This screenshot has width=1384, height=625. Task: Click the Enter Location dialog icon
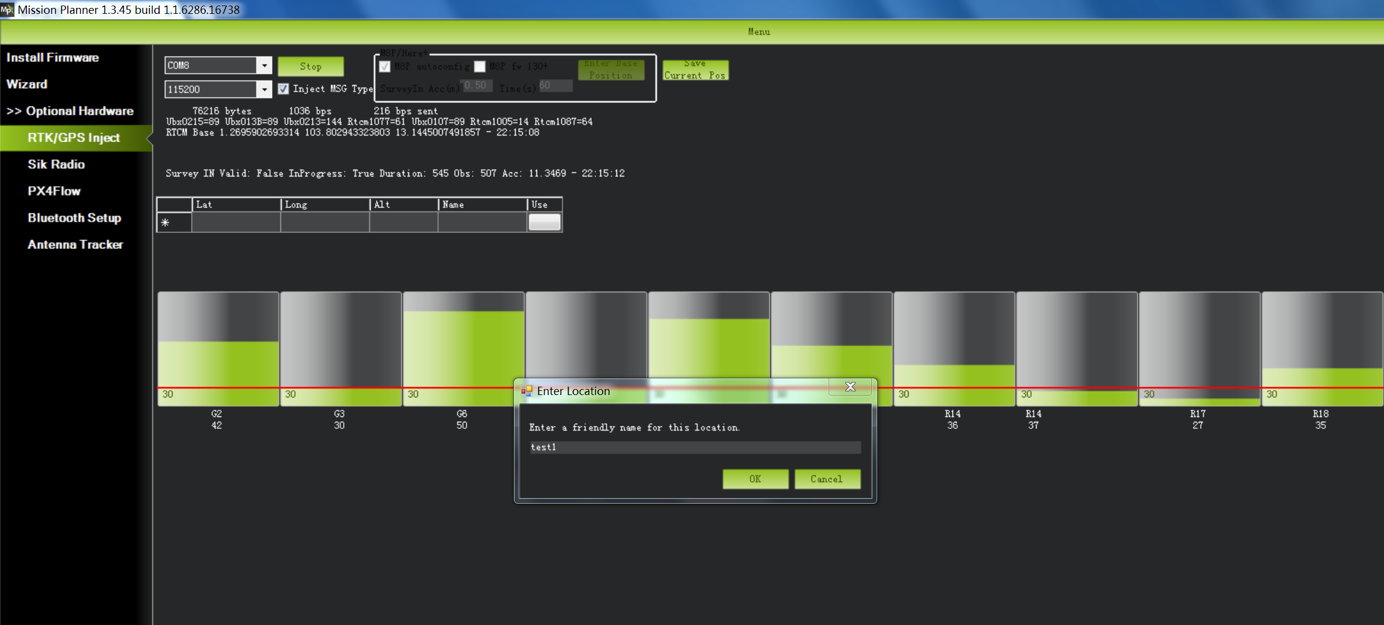[x=526, y=391]
